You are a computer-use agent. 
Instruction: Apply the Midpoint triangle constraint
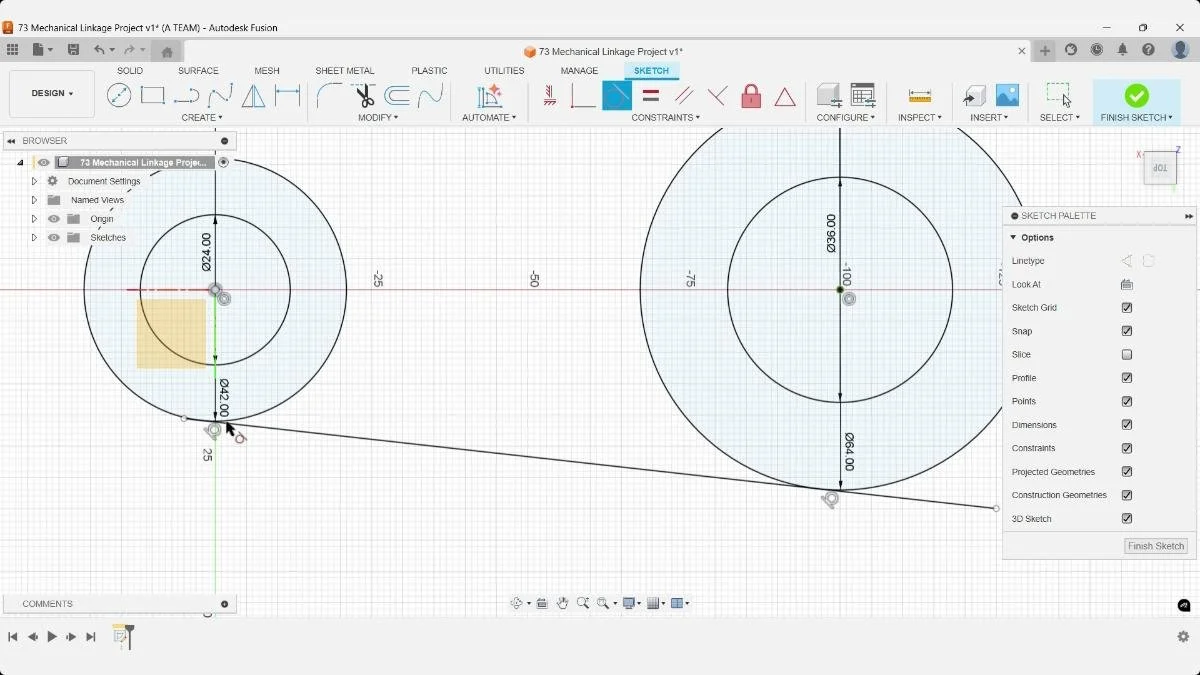point(785,97)
